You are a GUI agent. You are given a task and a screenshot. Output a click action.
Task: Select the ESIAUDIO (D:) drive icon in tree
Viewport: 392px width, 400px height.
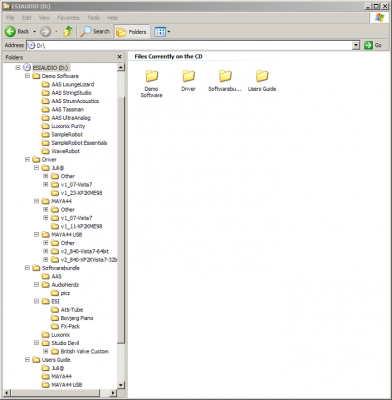point(27,68)
